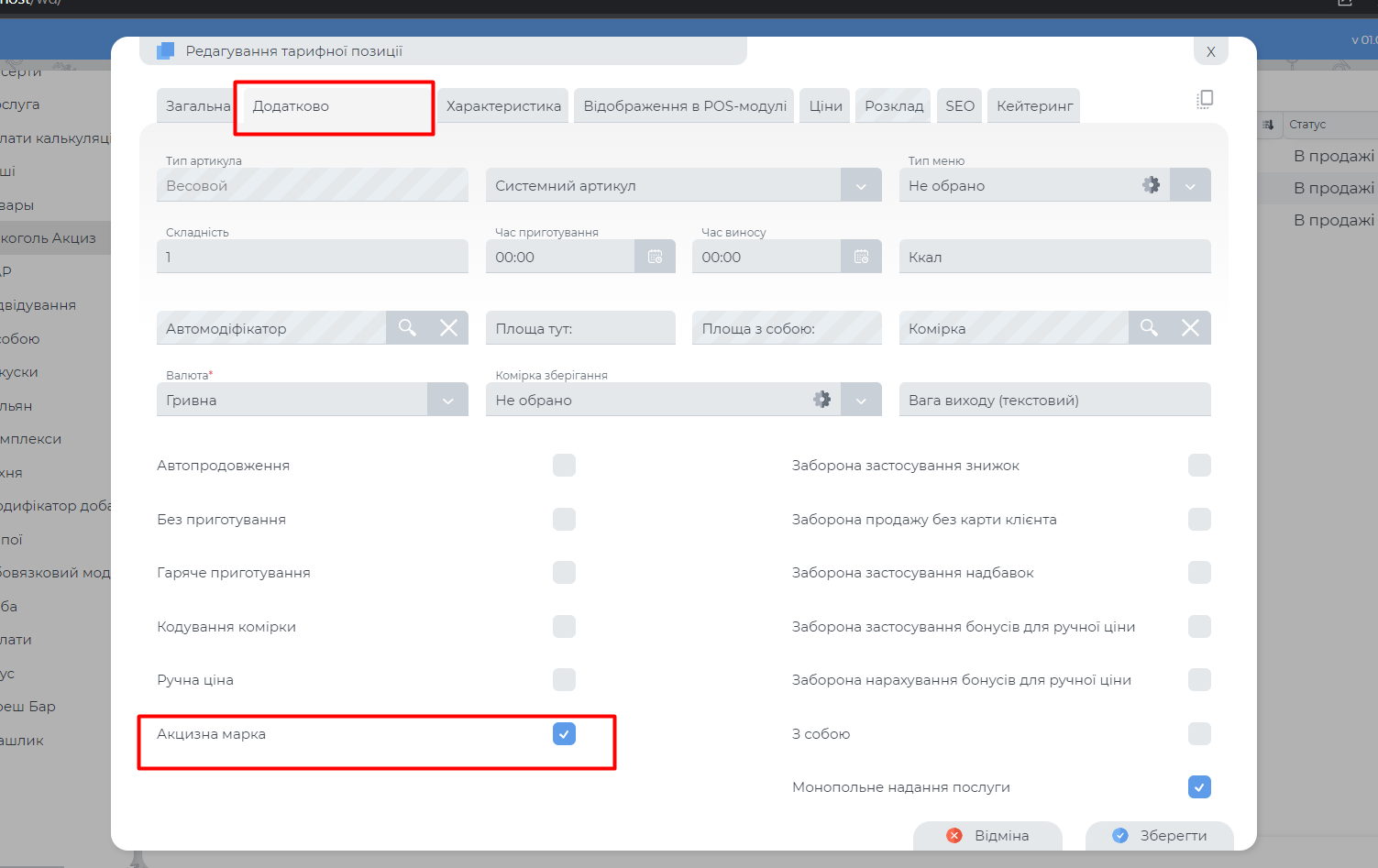The width and height of the screenshot is (1378, 868).
Task: Click the search icon in Комірка field
Action: [1149, 328]
